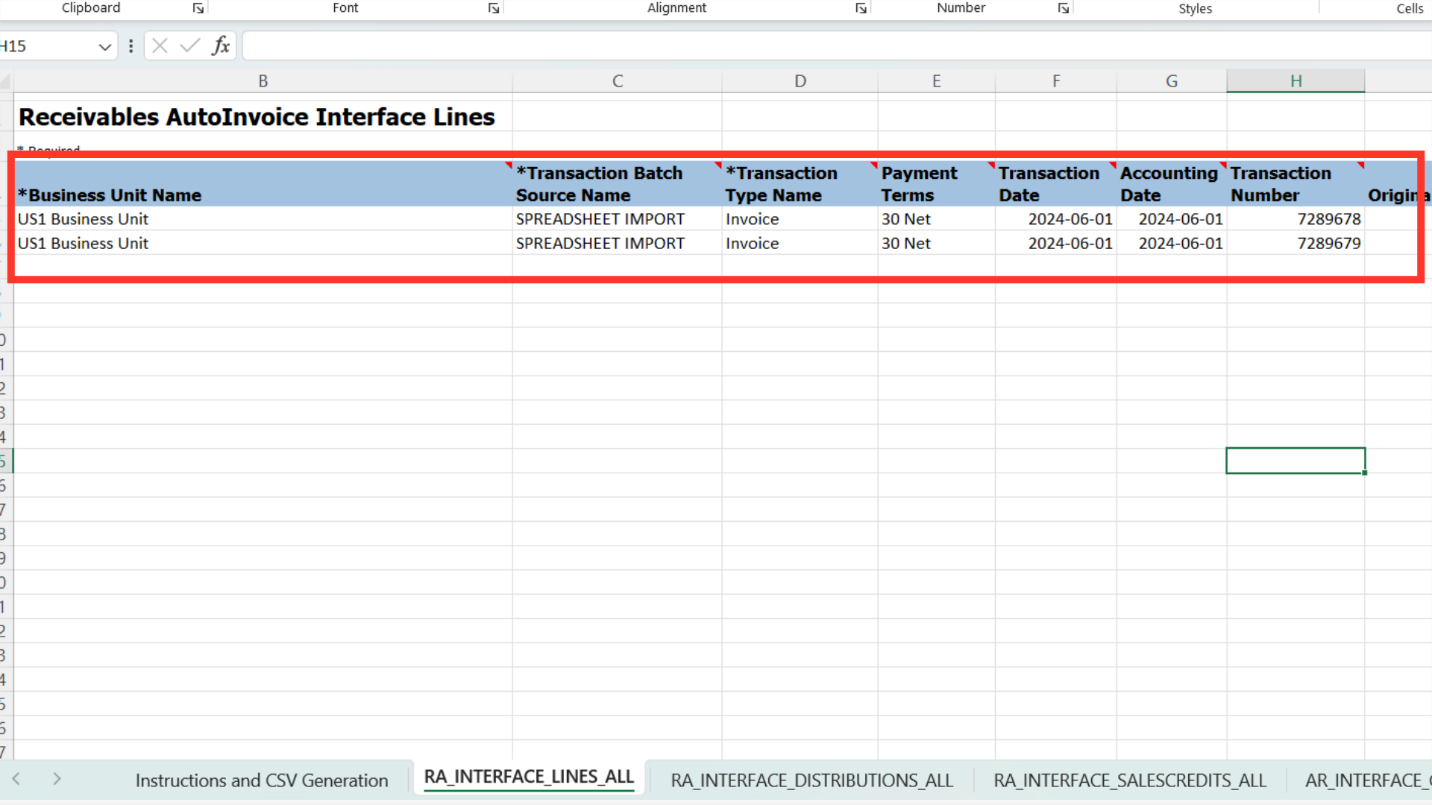The image size is (1432, 805).
Task: Open Instructions and CSV Generation sheet tab
Action: [x=262, y=780]
